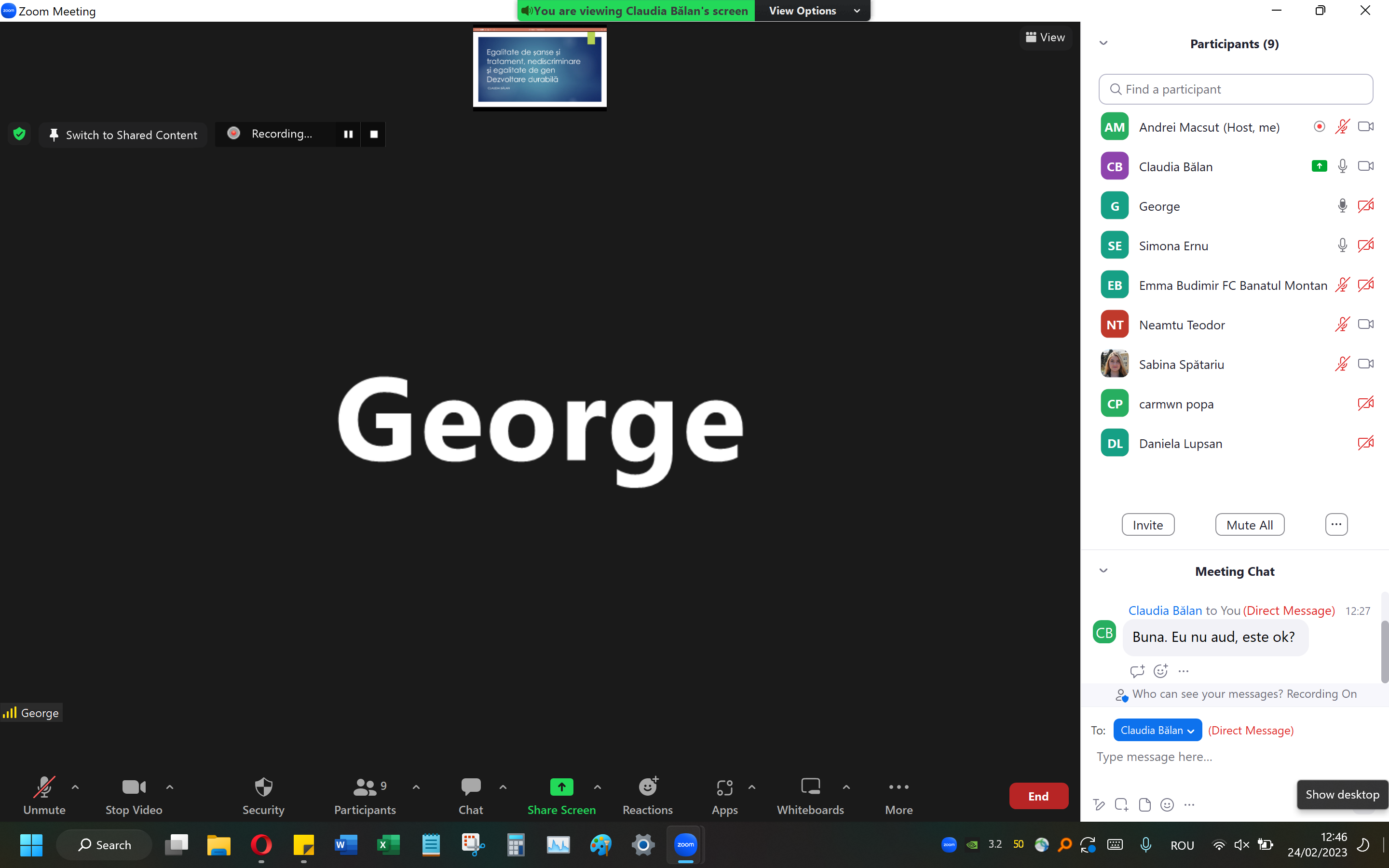Click the shared screen slide thumbnail
The width and height of the screenshot is (1389, 868).
pos(540,68)
